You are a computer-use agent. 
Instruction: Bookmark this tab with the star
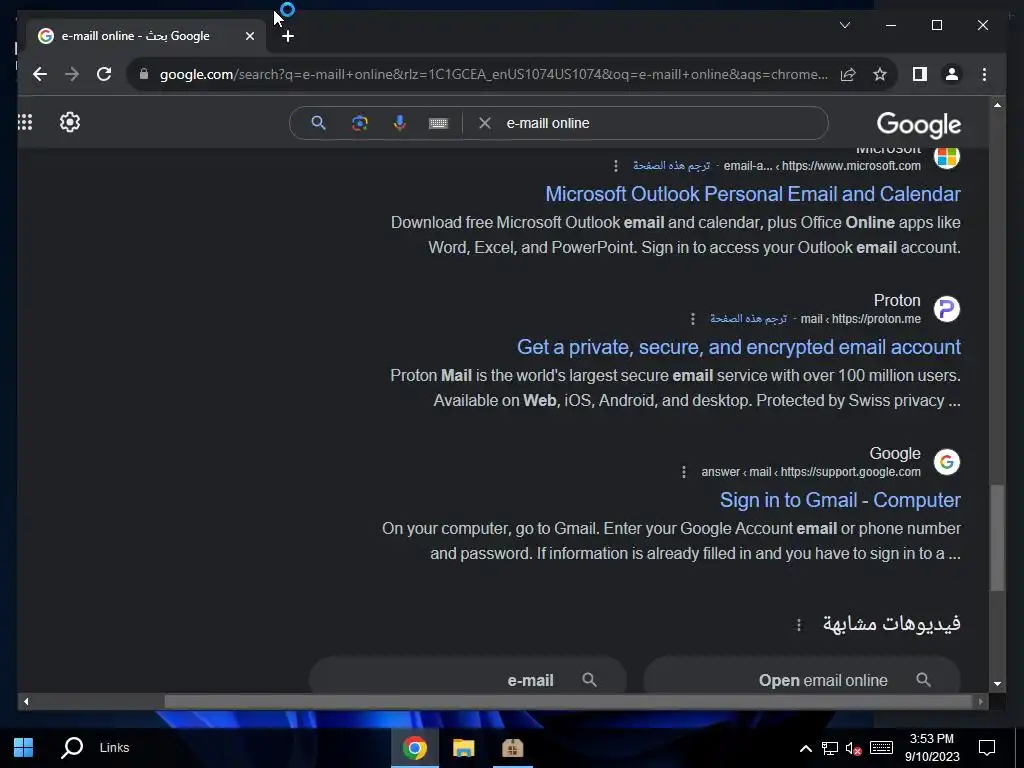pos(880,74)
